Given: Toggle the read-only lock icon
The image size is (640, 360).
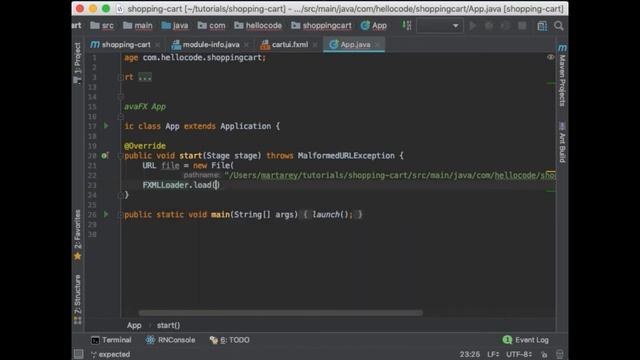Looking at the screenshot, I should [544, 354].
